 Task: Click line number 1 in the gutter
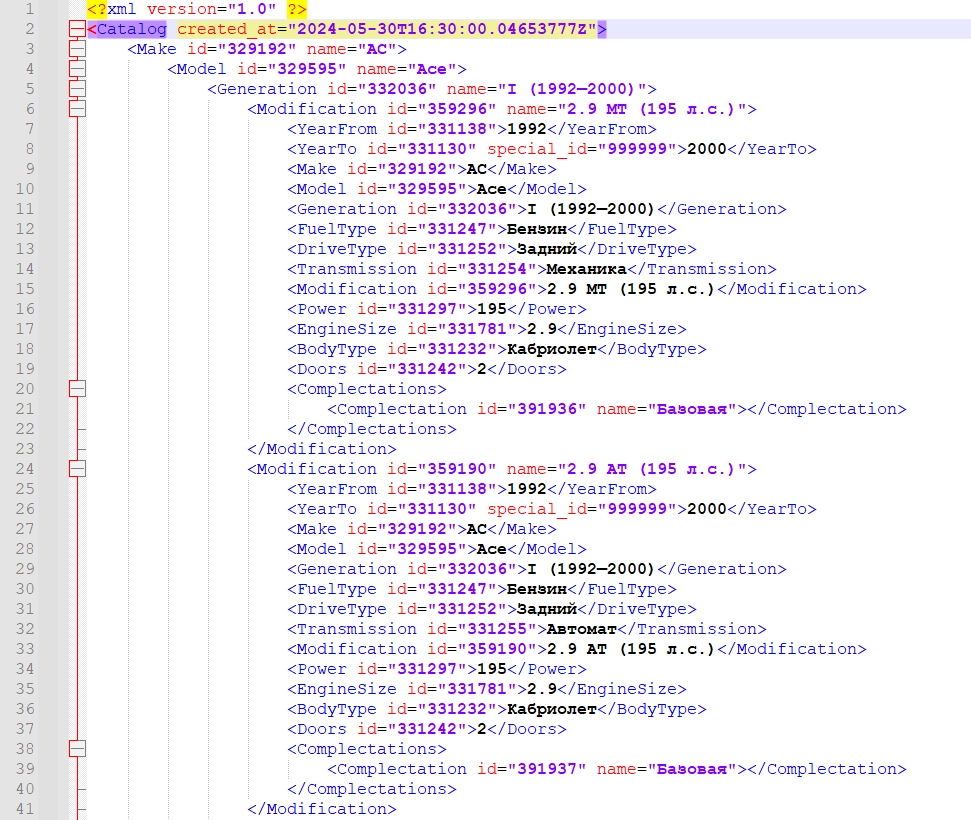(x=29, y=9)
